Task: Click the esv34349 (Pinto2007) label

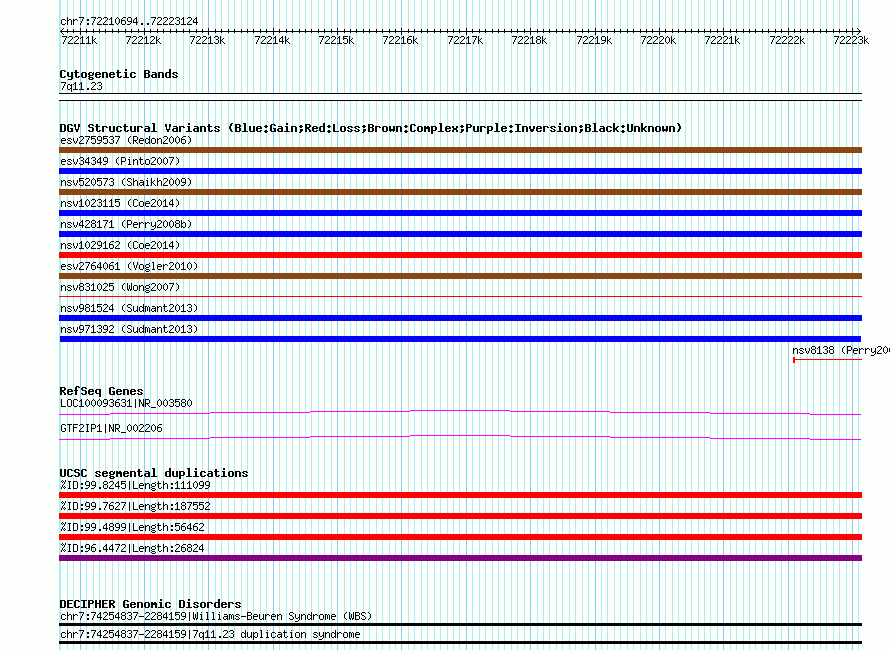Action: (x=120, y=161)
